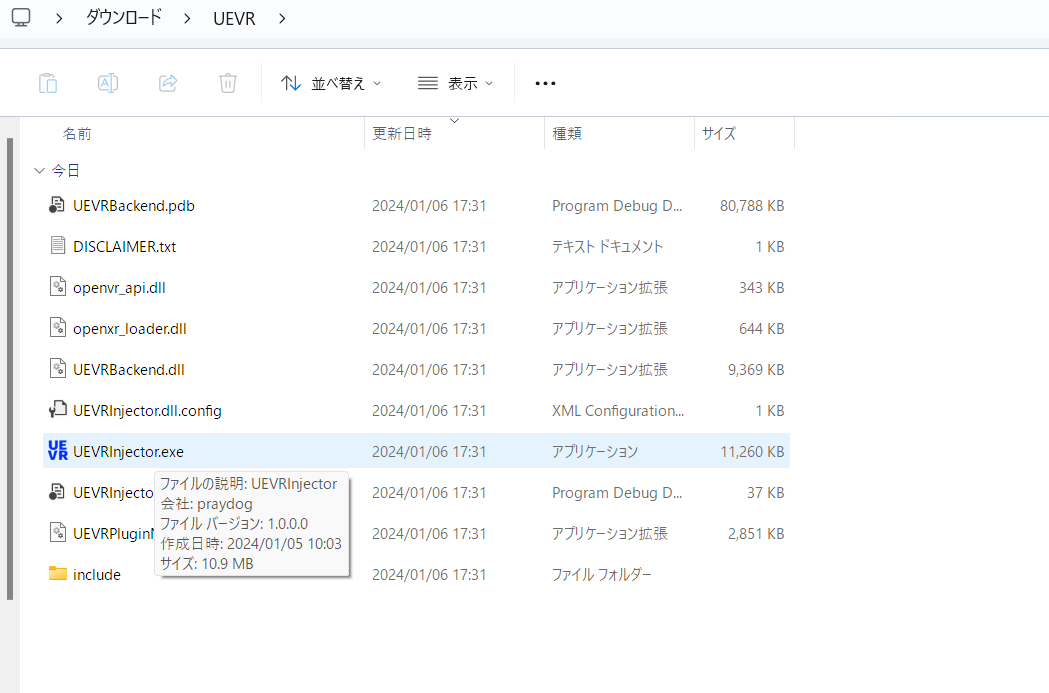This screenshot has width=1049, height=693.
Task: Click the 9,369 KB size cell
Action: [x=756, y=370]
